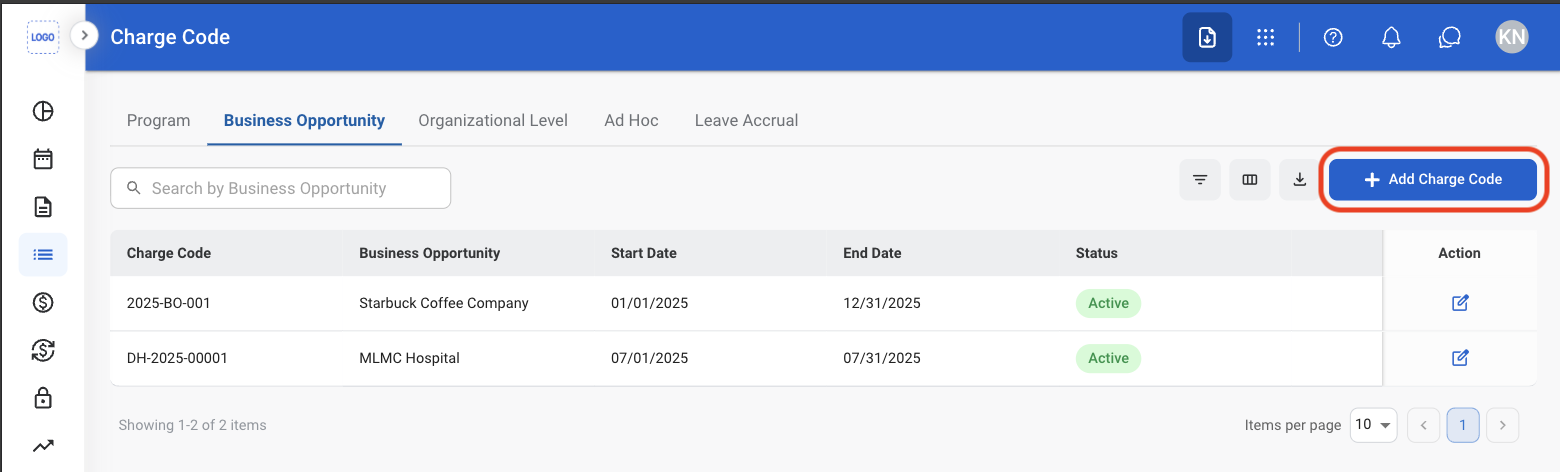Open the items per page dropdown
1560x472 pixels.
1374,425
